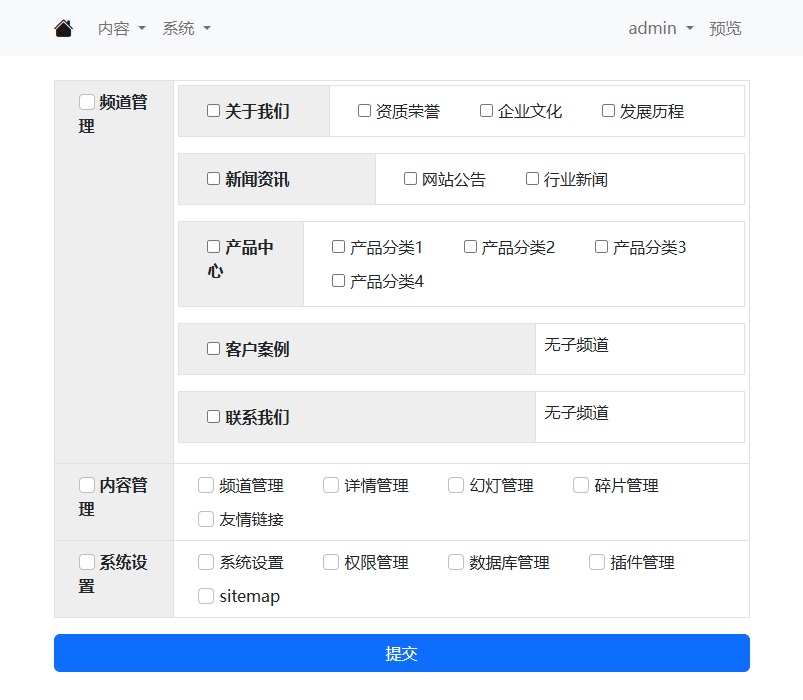This screenshot has width=803, height=700.
Task: Tick the 碎片管理 checkbox
Action: [580, 485]
